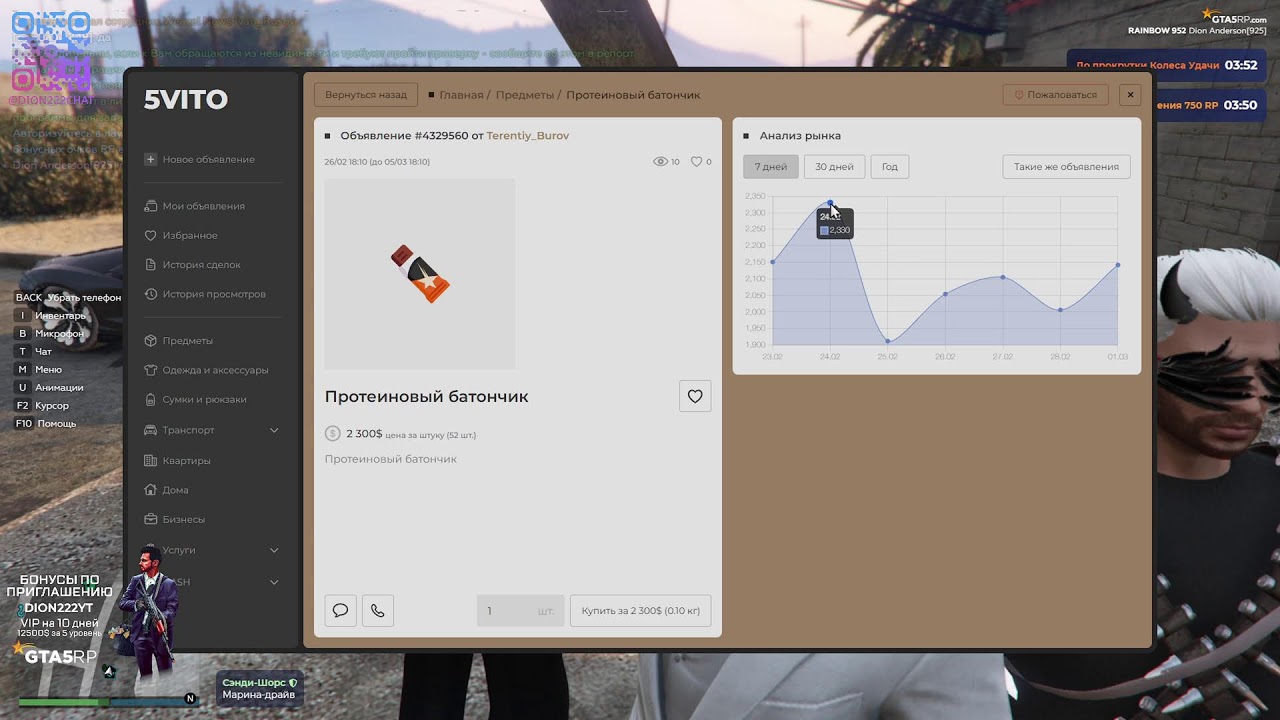The image size is (1280, 720).
Task: Select the Год chart tab
Action: coord(889,167)
